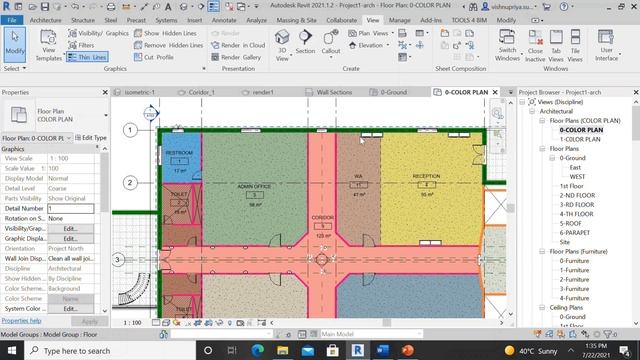Close the 0-COLOR PLAN view tab
Viewport: 640px width, 360px height.
495,92
